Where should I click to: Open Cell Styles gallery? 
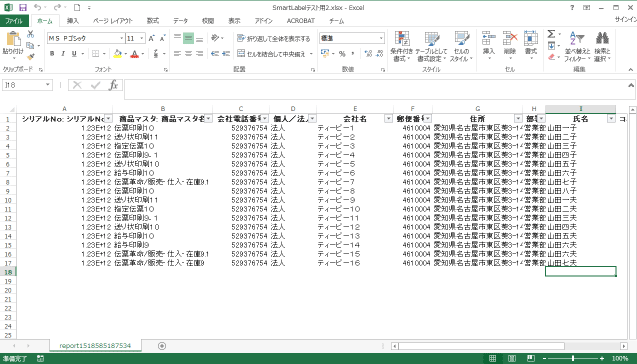click(x=462, y=46)
